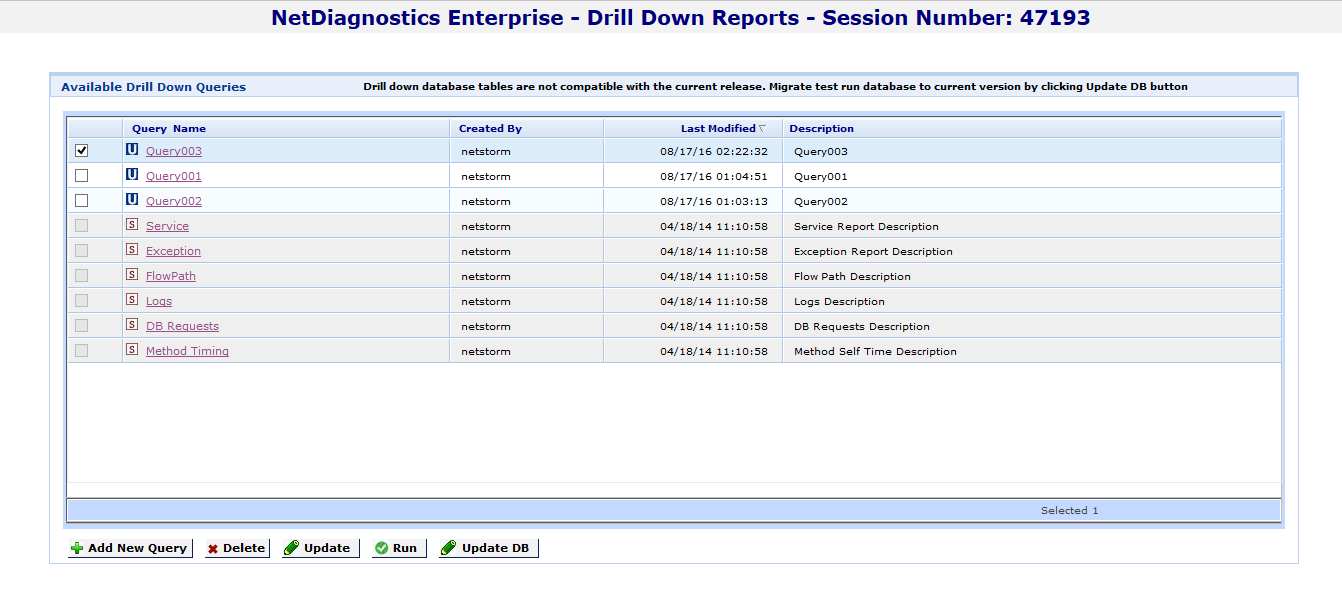Click the disabled Service row checkbox
Viewport: 1342px width, 594px height.
pyautogui.click(x=82, y=225)
